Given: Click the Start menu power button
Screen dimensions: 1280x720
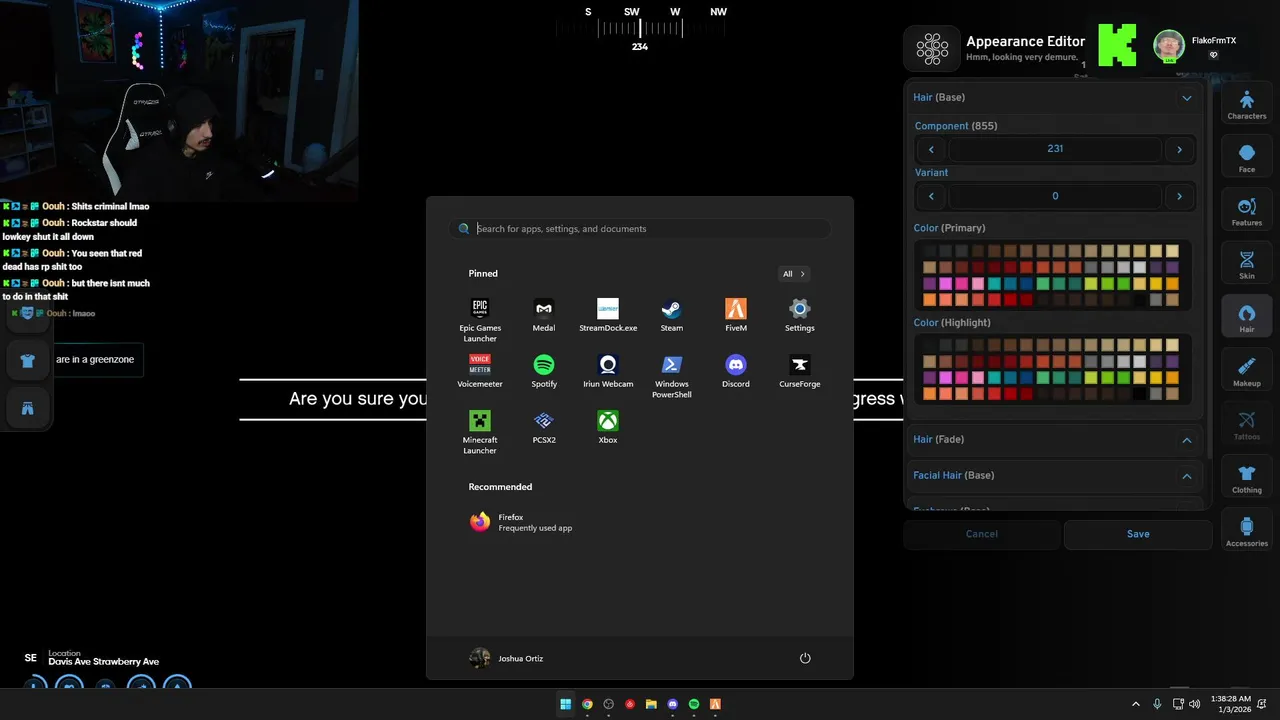Looking at the screenshot, I should coord(805,658).
